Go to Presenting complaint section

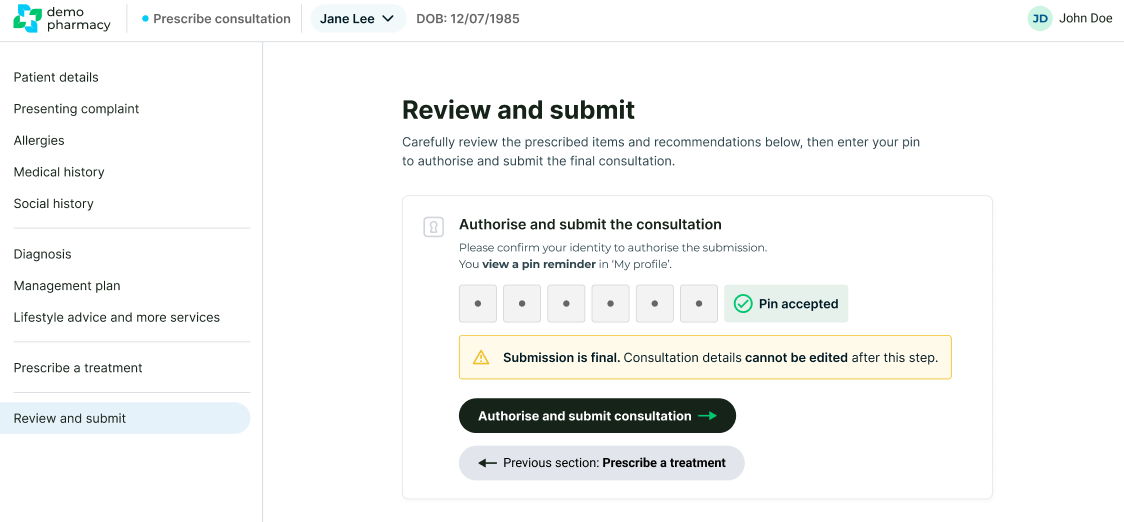[x=76, y=109]
